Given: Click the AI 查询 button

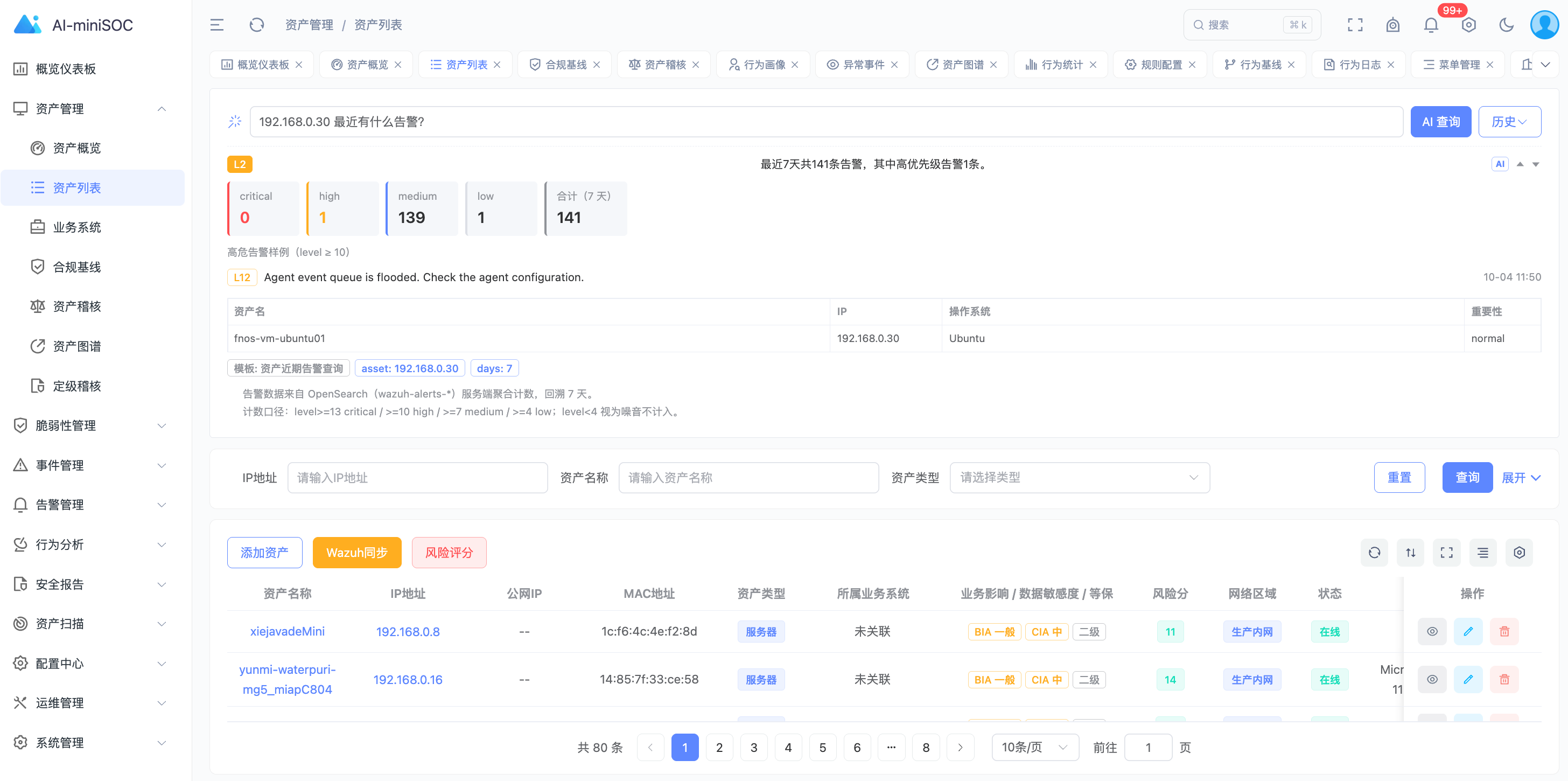Looking at the screenshot, I should [1440, 122].
